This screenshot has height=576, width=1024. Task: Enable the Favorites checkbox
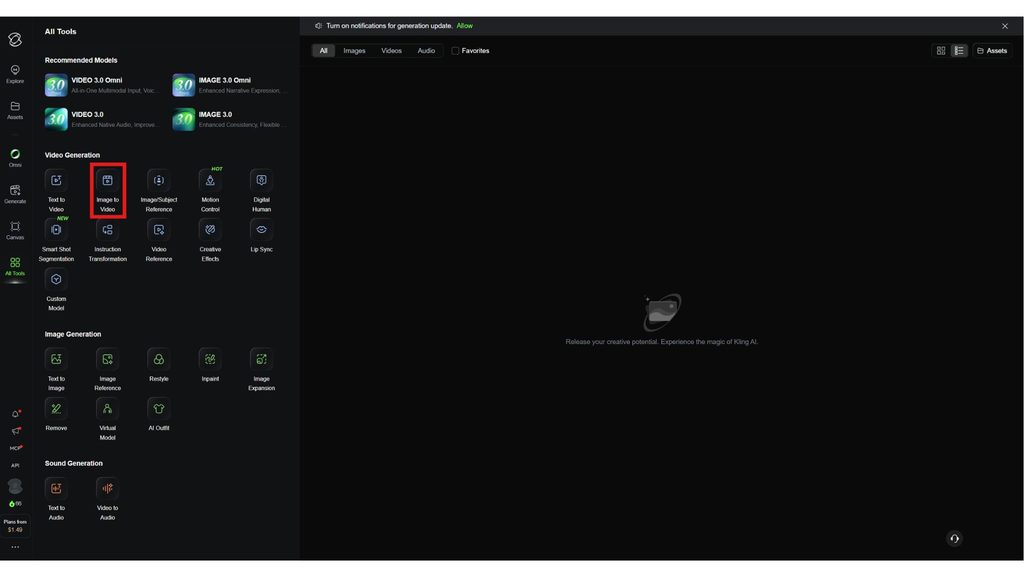pyautogui.click(x=455, y=51)
